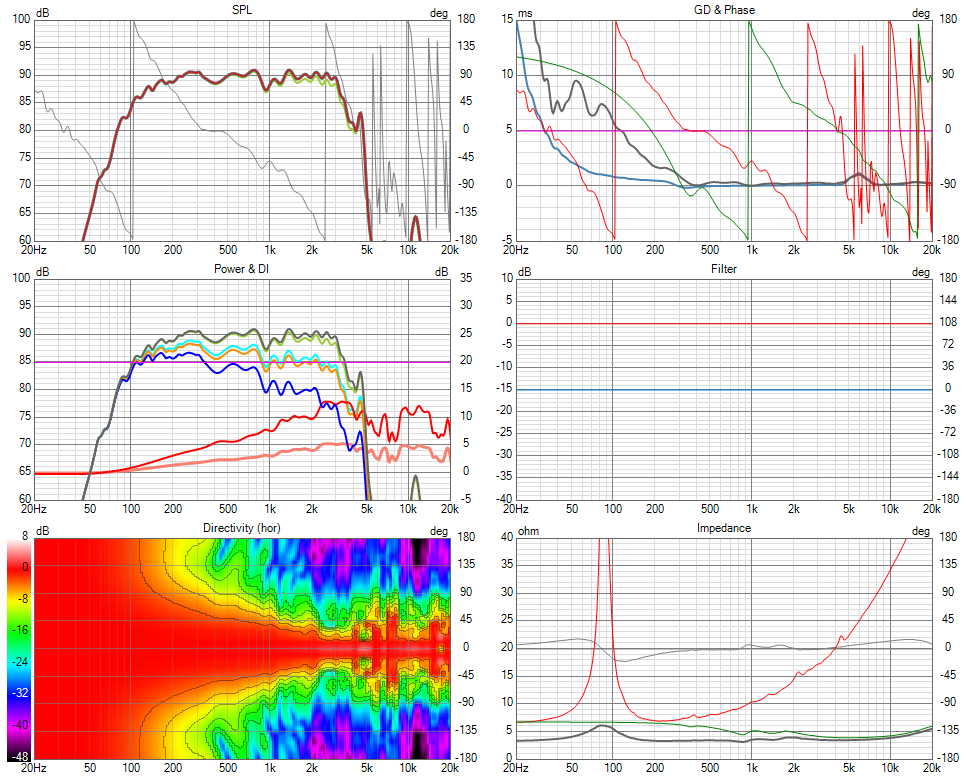Click the GD & Phase chart title
The width and height of the screenshot is (966, 779).
724,10
